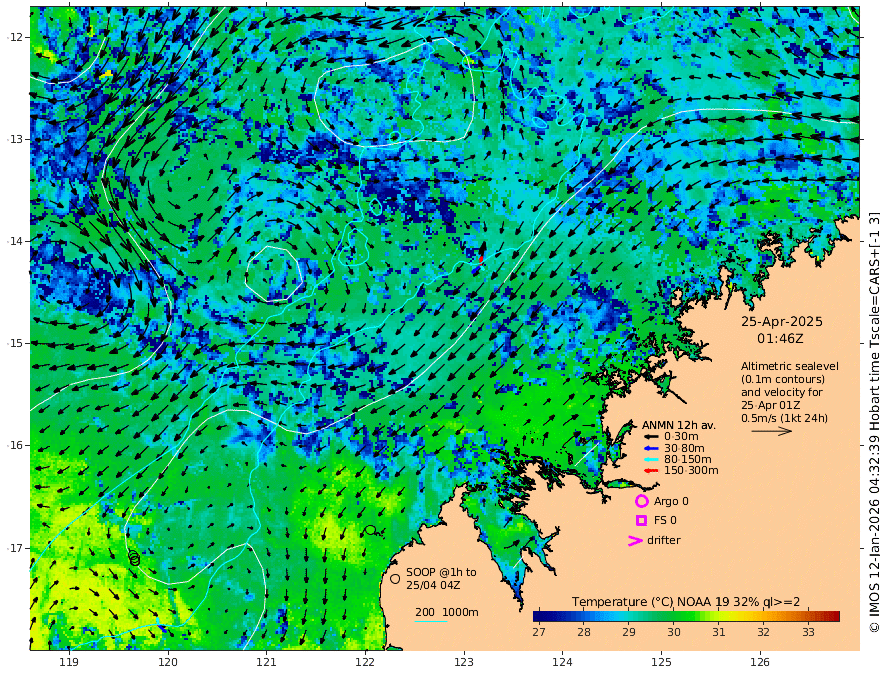Click the dark blue colorbar end at 27
The width and height of the screenshot is (880, 680).
[x=539, y=616]
